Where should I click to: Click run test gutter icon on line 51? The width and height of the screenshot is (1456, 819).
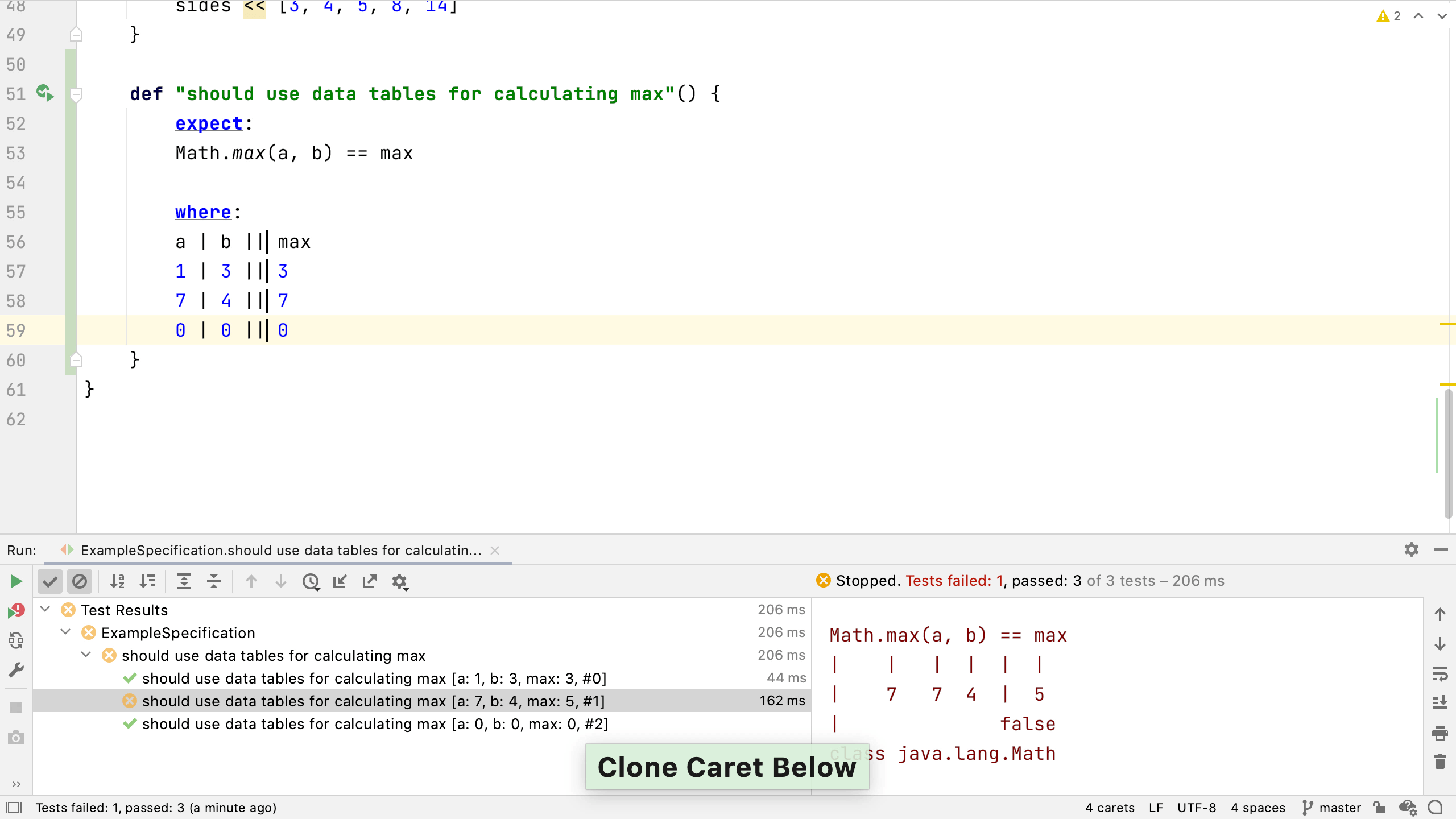(45, 93)
